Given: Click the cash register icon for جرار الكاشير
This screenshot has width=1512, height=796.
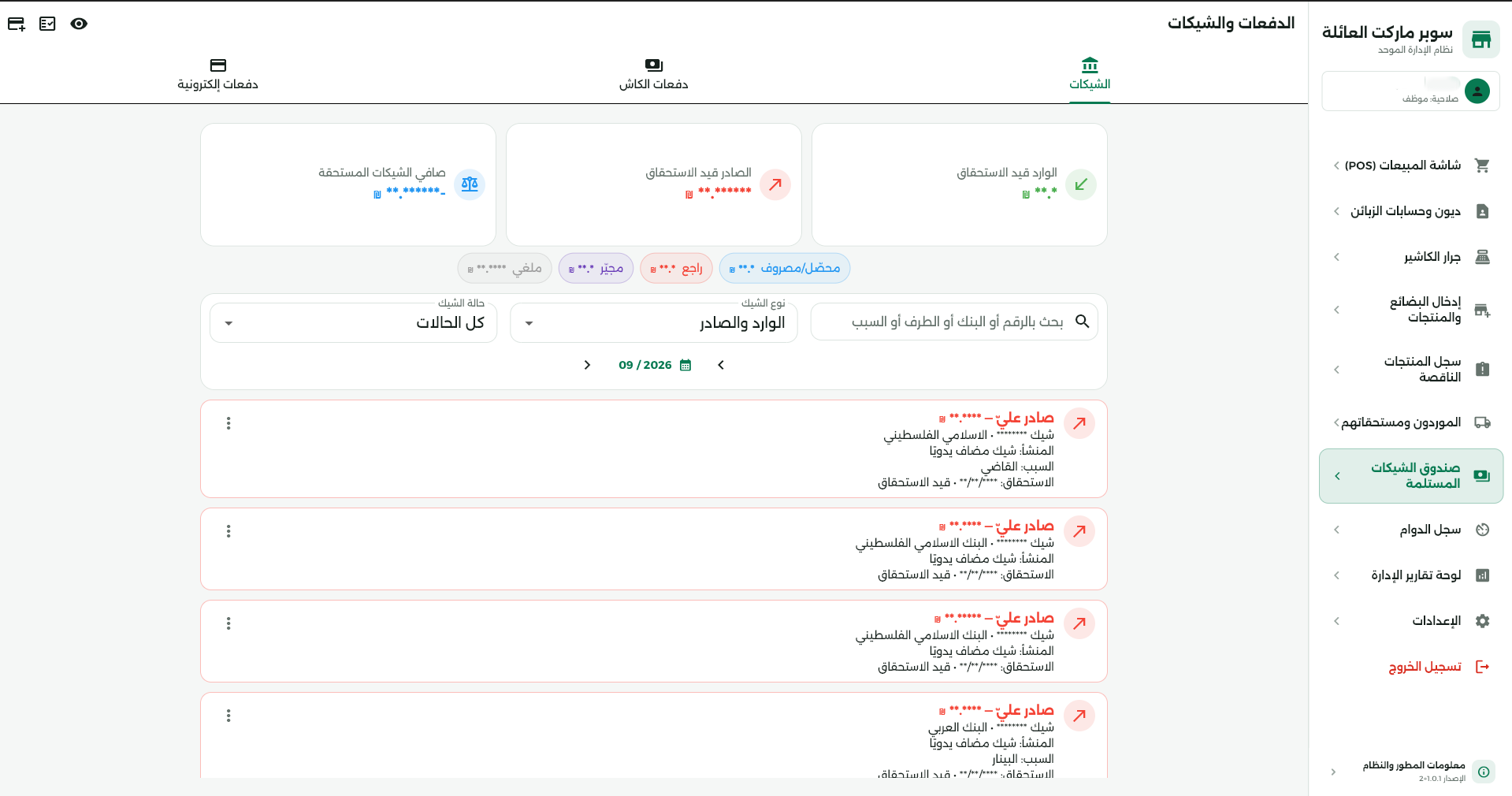Looking at the screenshot, I should click(1482, 257).
